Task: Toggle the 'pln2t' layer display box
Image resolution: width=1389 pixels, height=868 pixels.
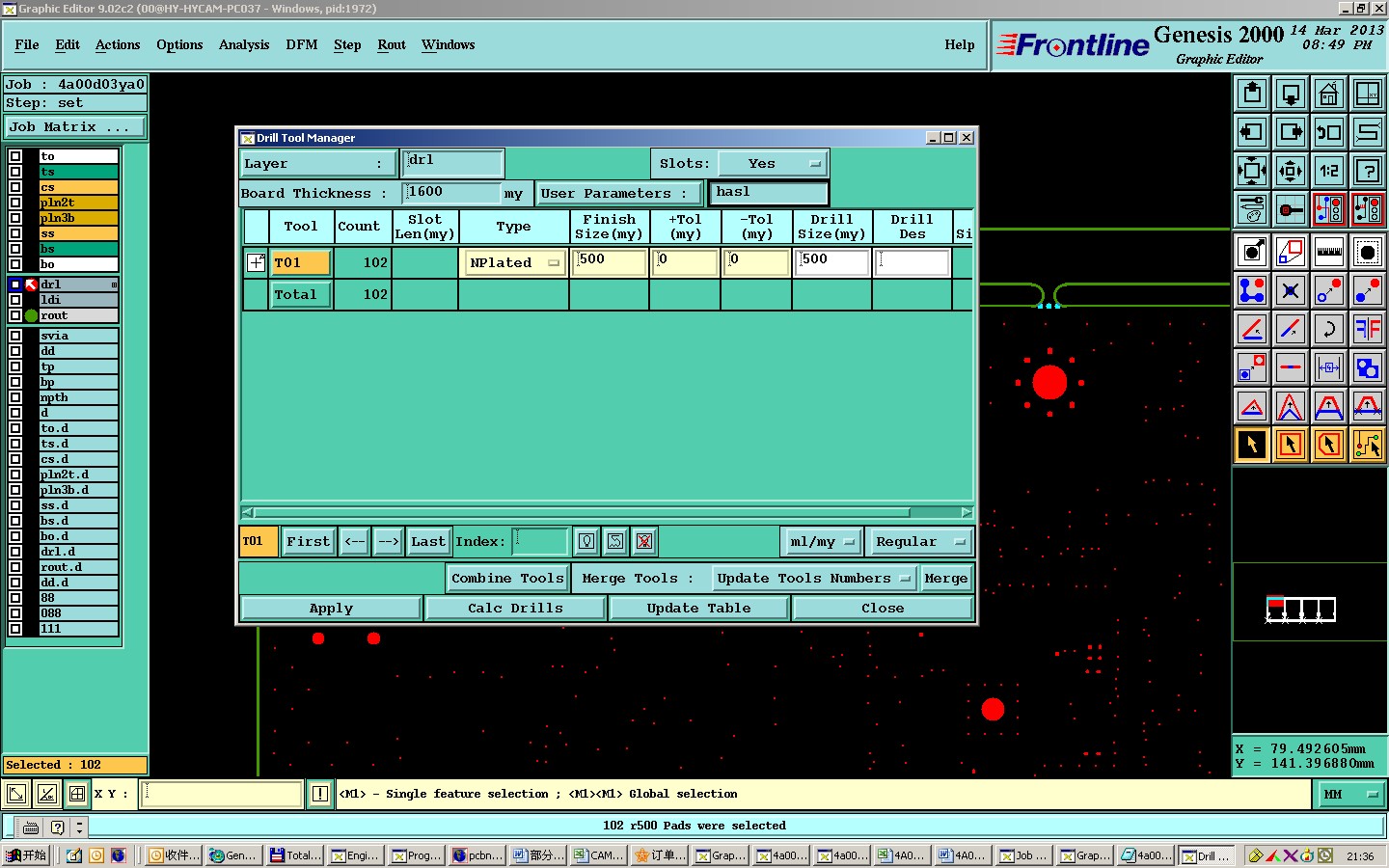Action: (x=15, y=203)
